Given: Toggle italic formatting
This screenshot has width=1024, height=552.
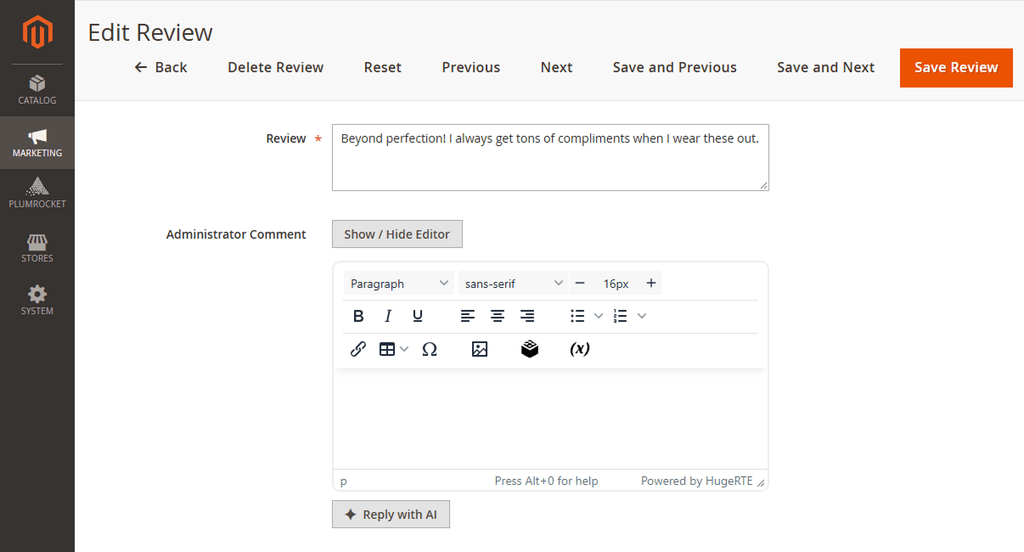Looking at the screenshot, I should (x=388, y=316).
